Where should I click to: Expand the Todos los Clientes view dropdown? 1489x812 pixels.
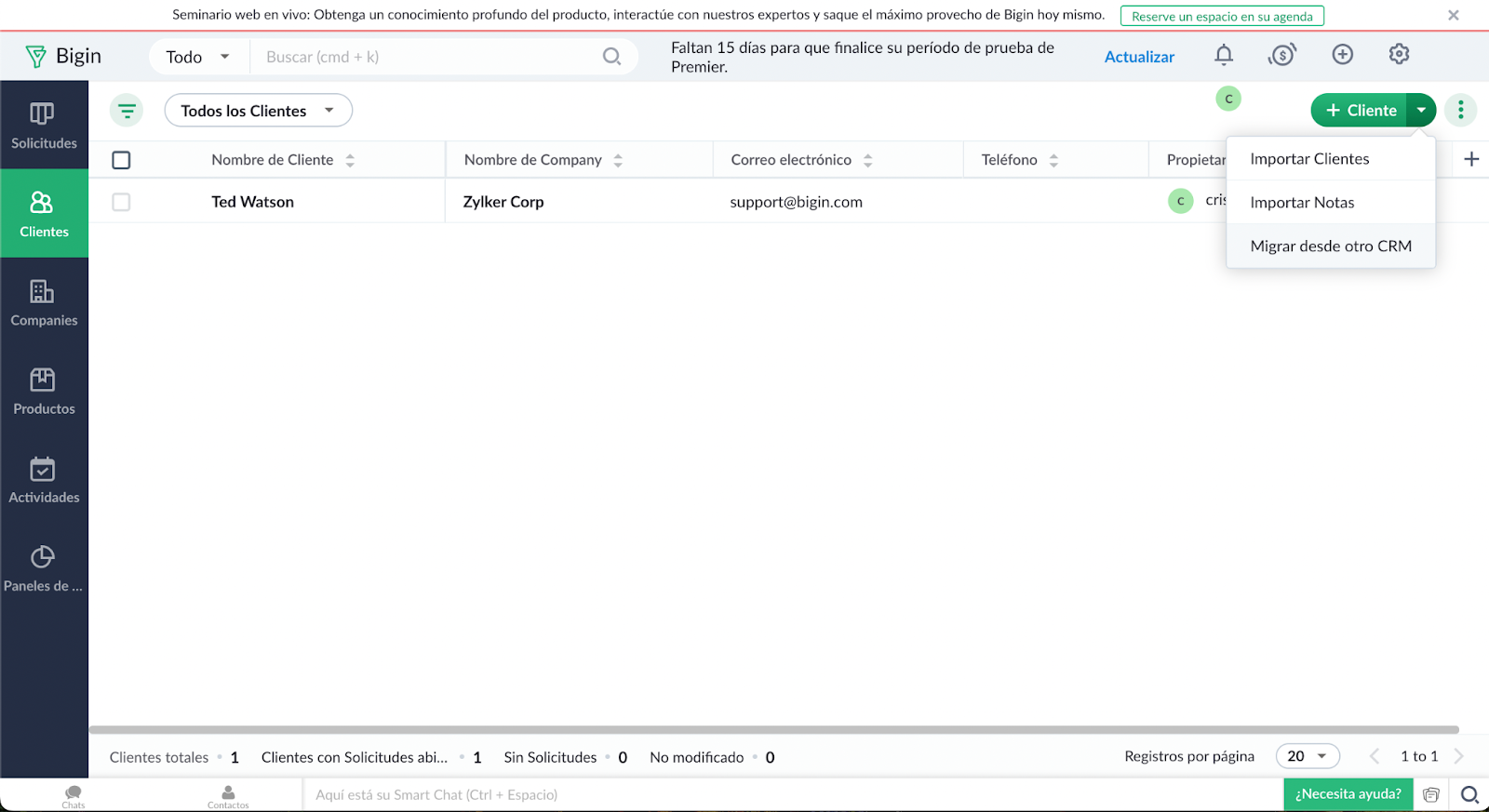(258, 111)
